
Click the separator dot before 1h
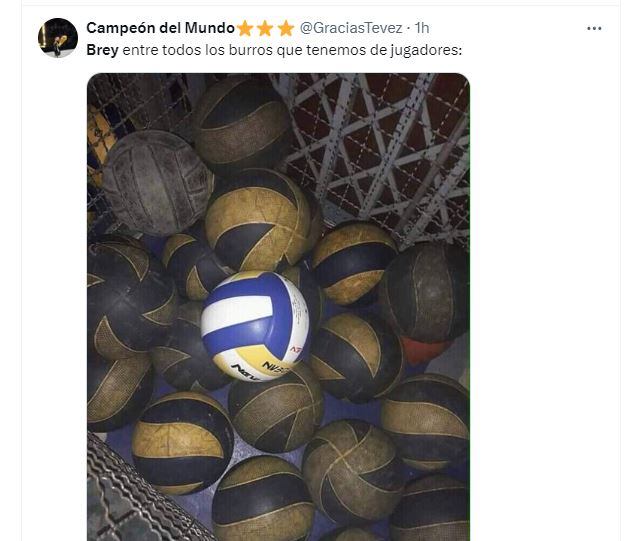click(409, 28)
